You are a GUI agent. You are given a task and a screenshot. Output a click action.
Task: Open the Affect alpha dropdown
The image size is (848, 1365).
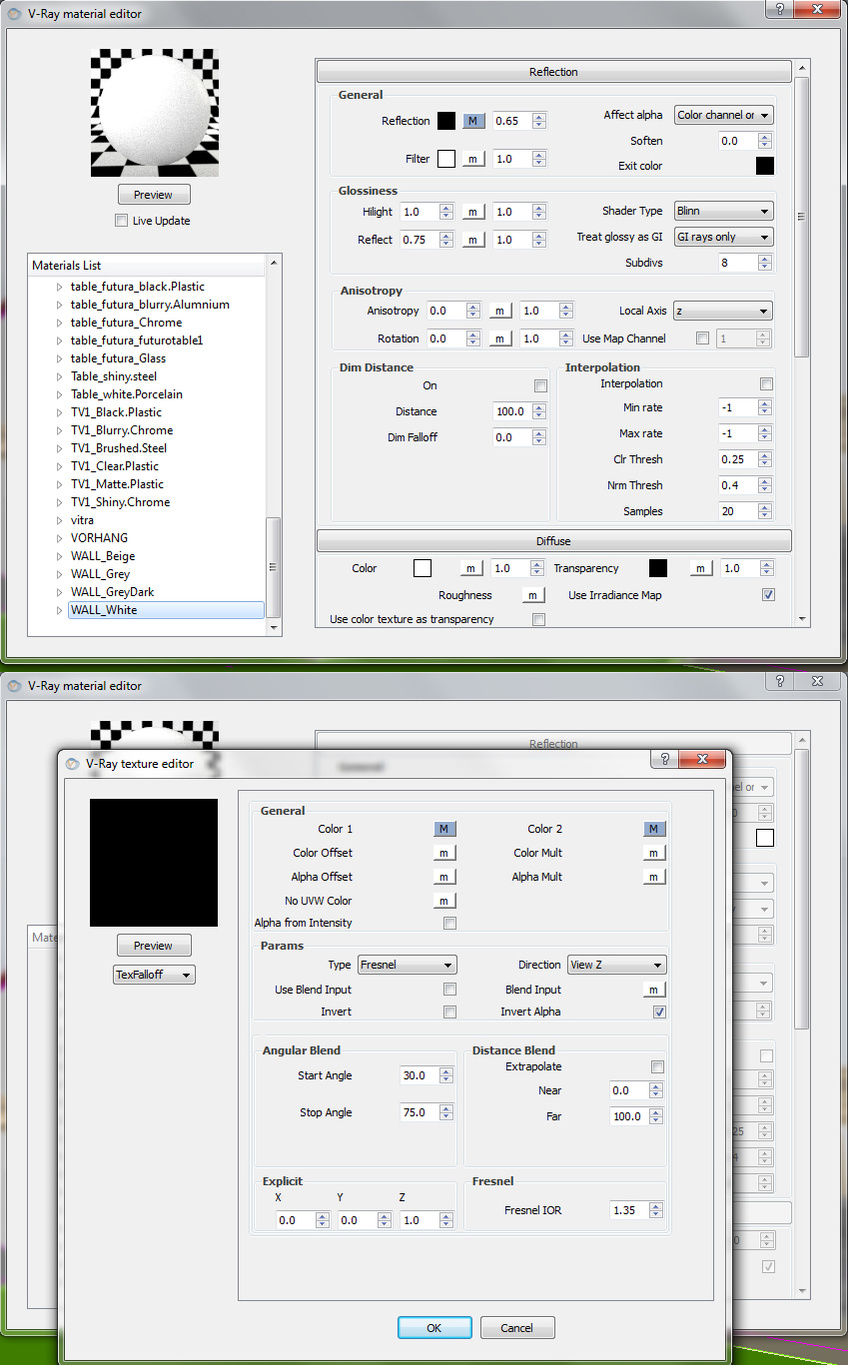(x=724, y=115)
